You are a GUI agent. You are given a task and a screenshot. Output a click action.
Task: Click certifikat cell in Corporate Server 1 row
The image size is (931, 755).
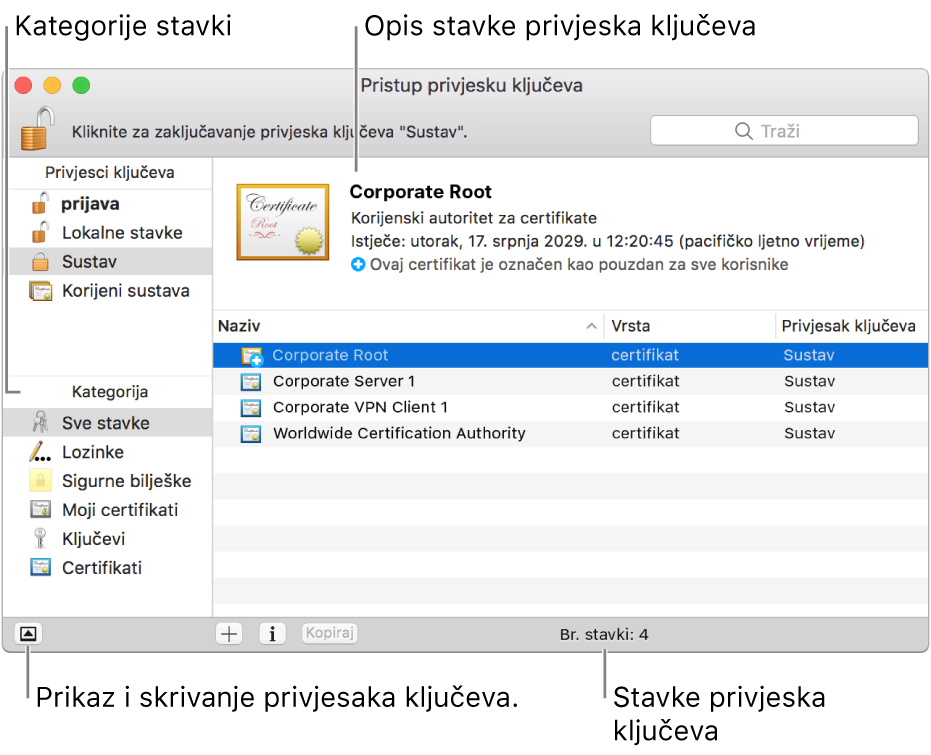click(x=645, y=381)
